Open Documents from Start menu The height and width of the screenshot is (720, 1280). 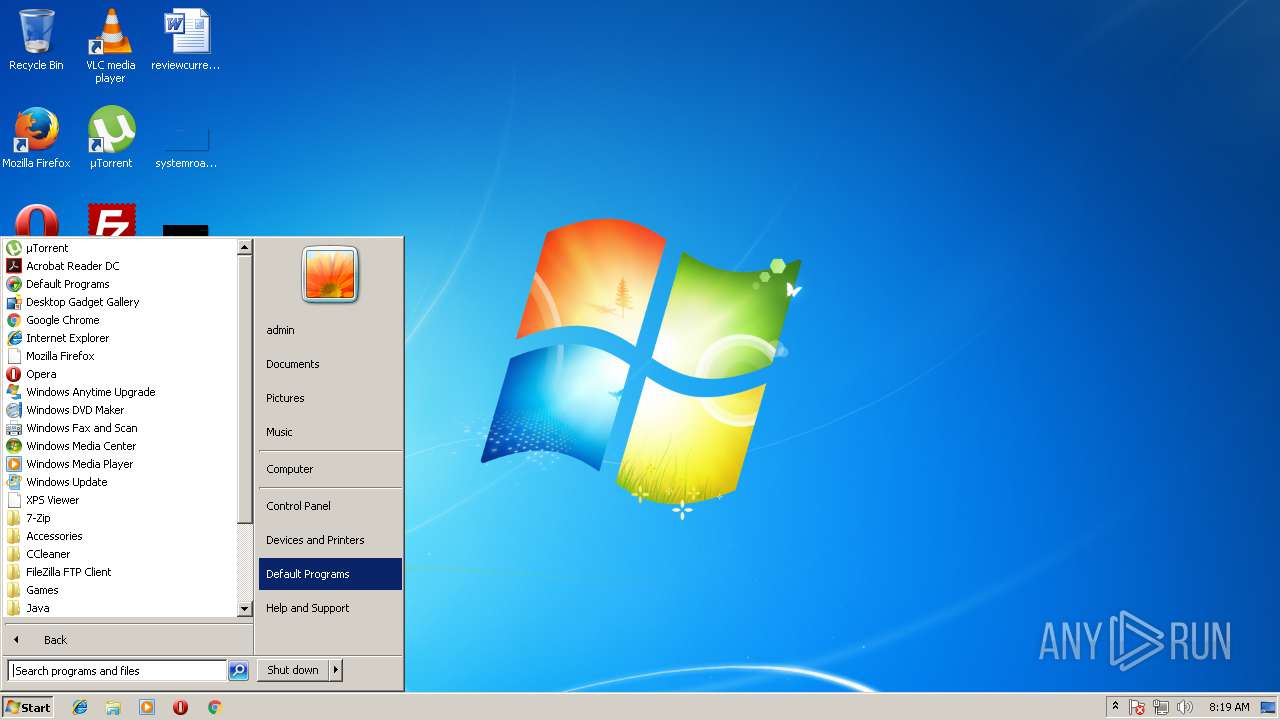330,364
